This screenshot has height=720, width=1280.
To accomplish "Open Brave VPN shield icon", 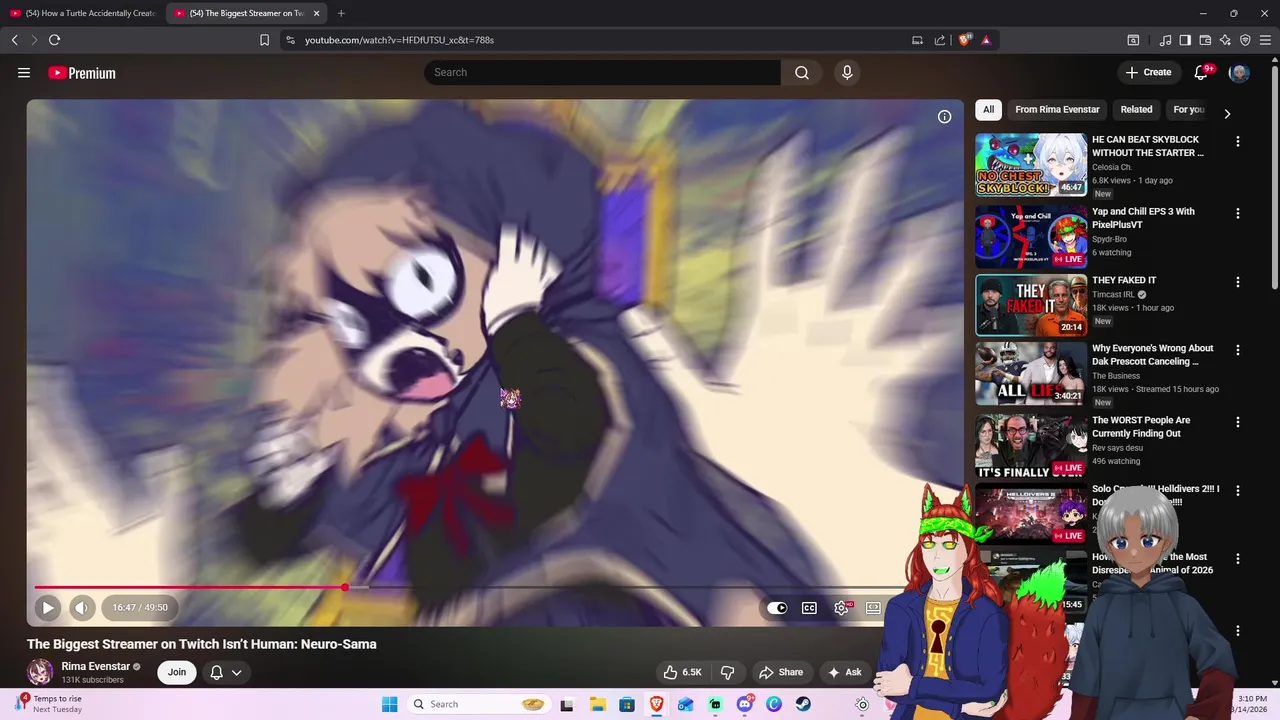I will [1245, 40].
